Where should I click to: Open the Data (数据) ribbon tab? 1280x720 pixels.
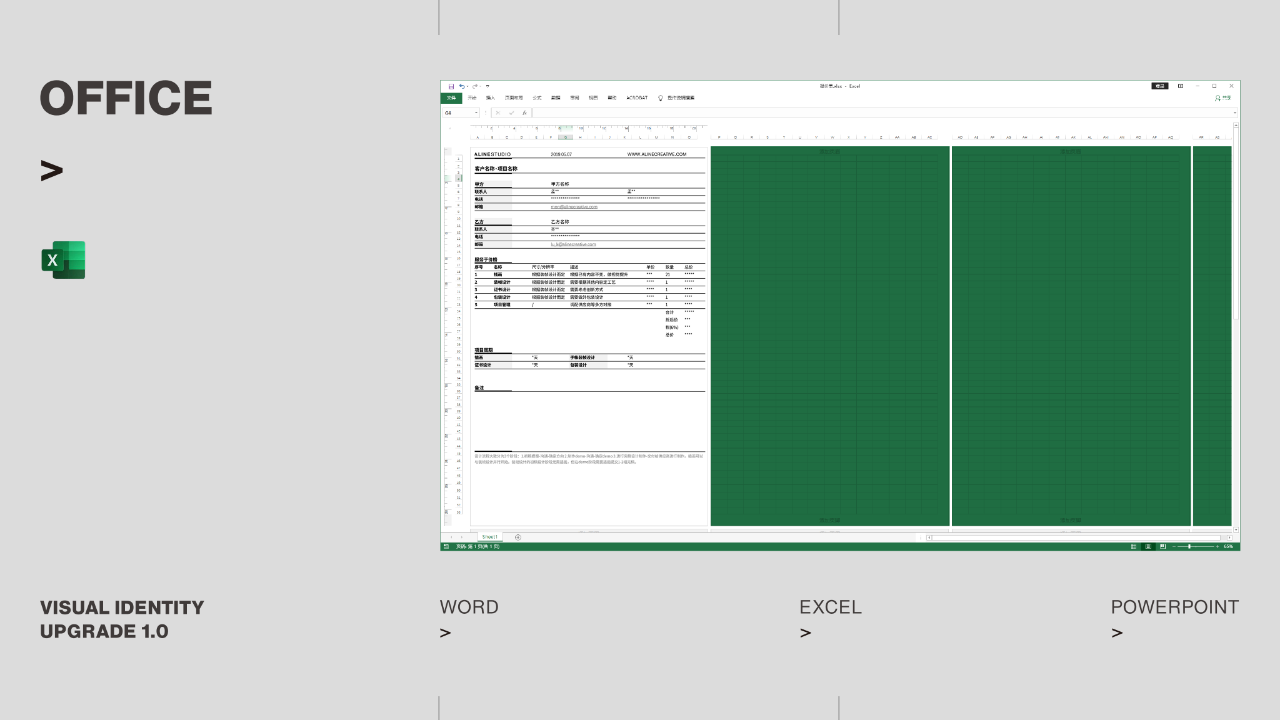click(555, 98)
